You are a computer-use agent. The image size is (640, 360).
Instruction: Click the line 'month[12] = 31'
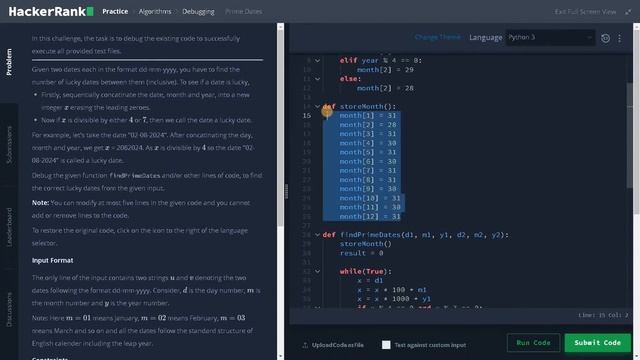pos(369,216)
